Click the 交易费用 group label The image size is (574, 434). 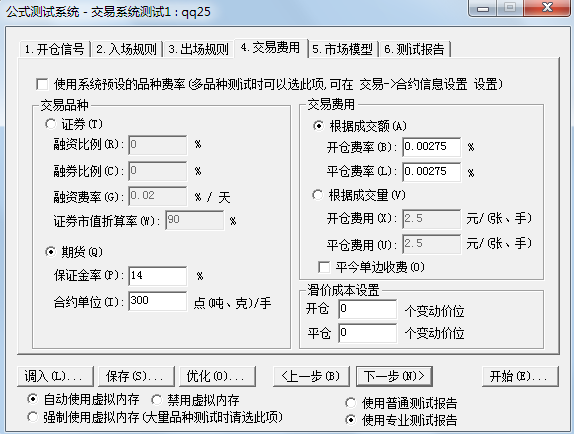(x=331, y=105)
